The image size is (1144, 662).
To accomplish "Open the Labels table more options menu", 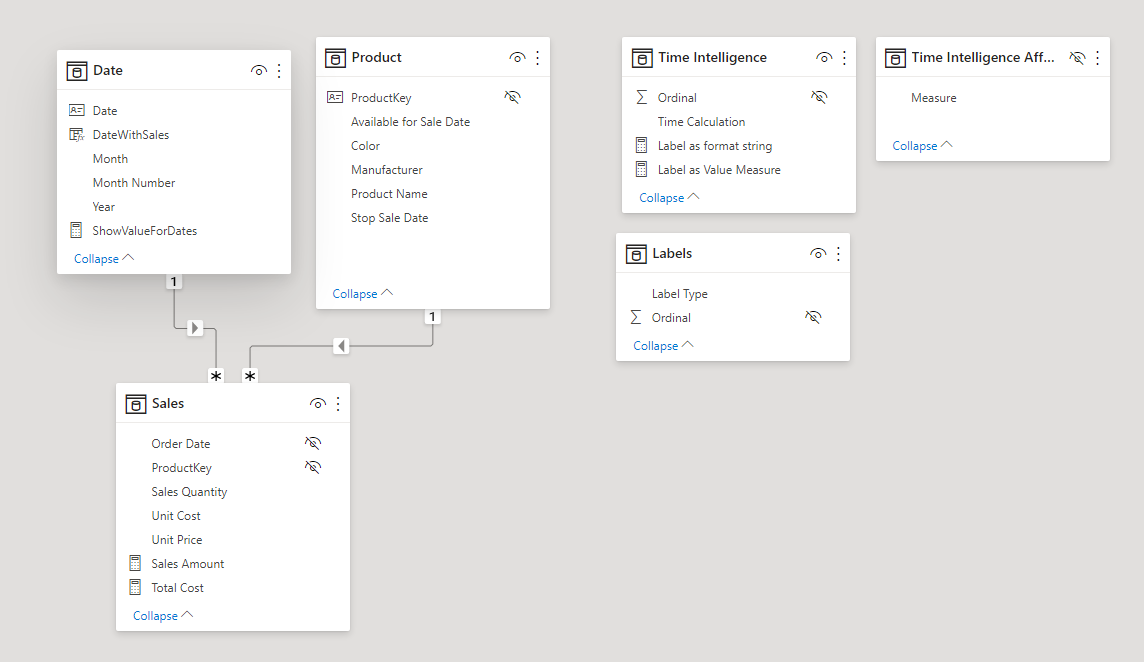I will click(x=838, y=254).
